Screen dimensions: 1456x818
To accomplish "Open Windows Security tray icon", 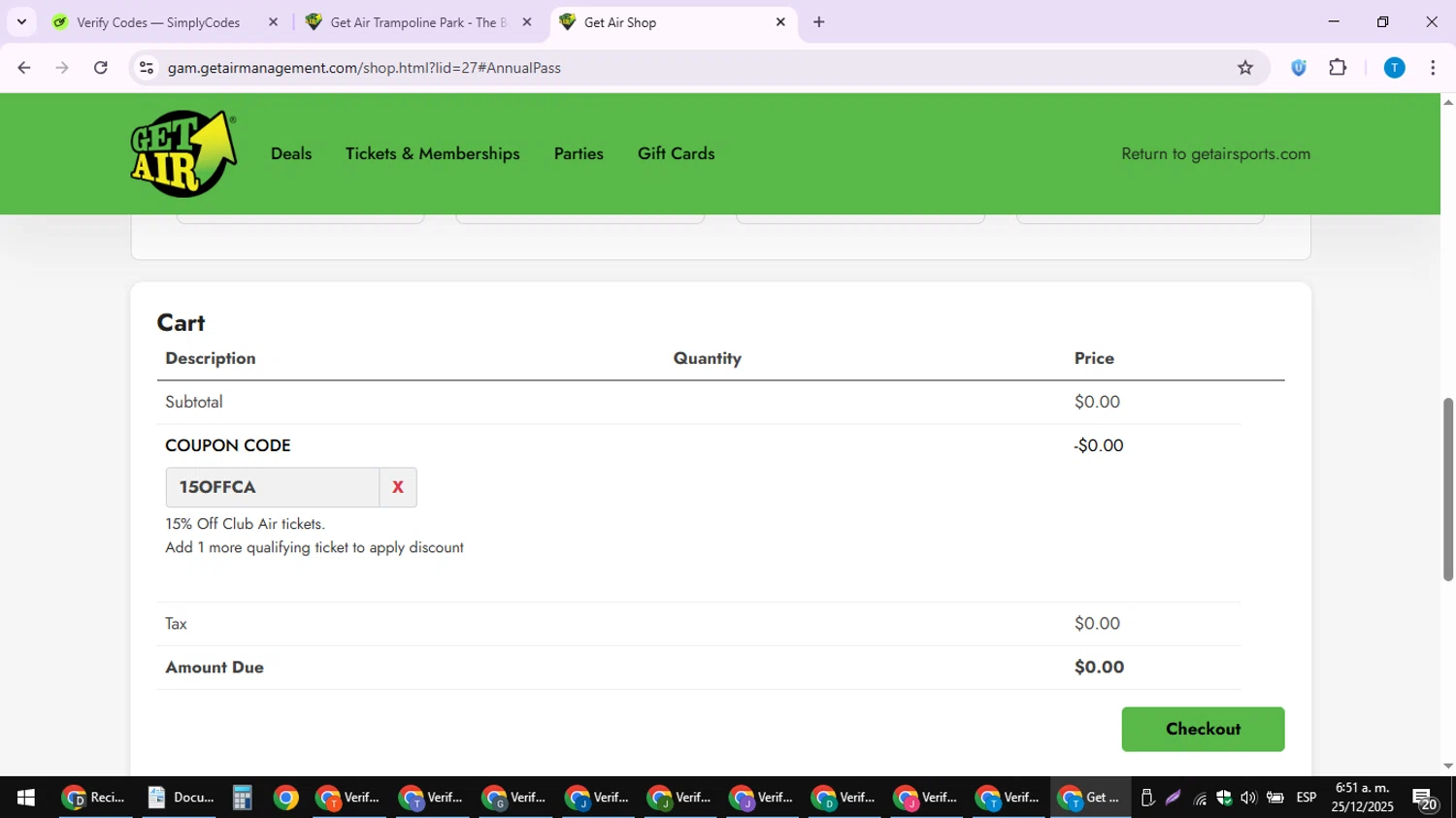I will point(1224,798).
